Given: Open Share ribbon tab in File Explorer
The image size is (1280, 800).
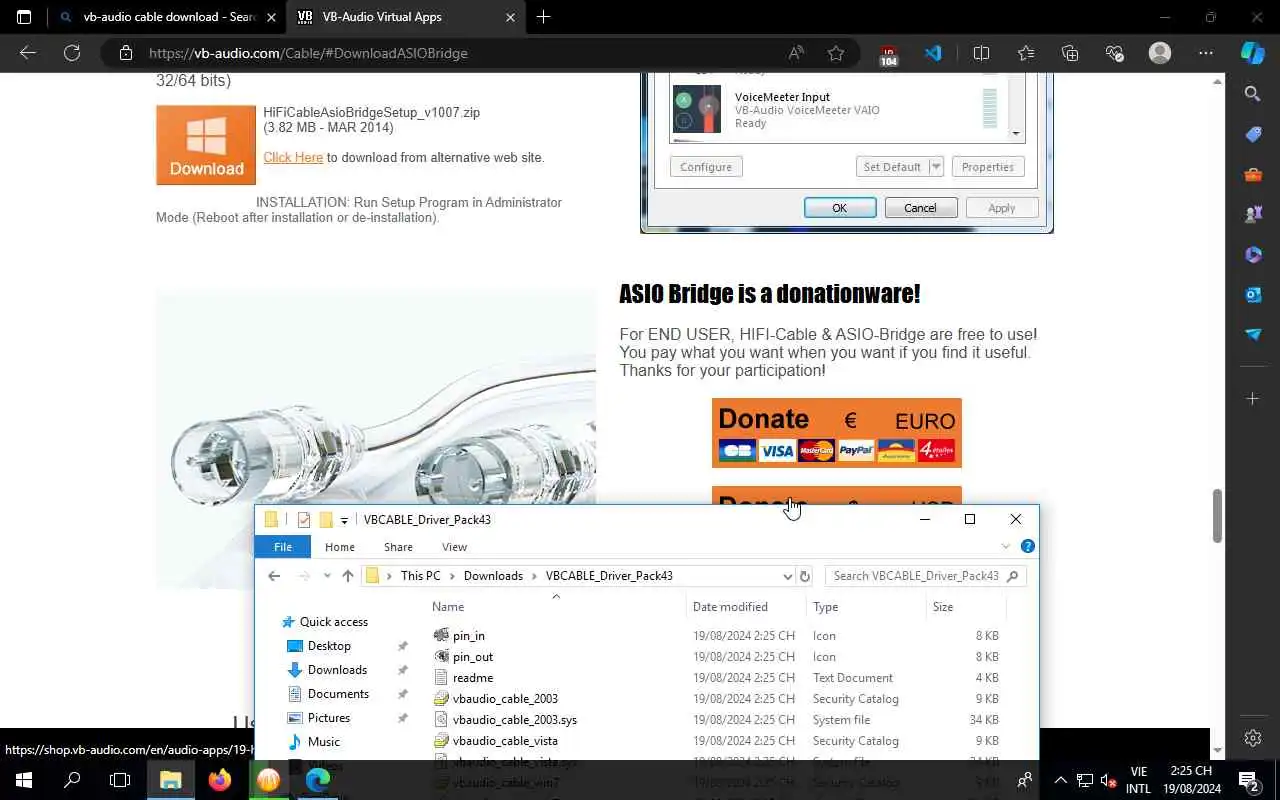Looking at the screenshot, I should (398, 547).
